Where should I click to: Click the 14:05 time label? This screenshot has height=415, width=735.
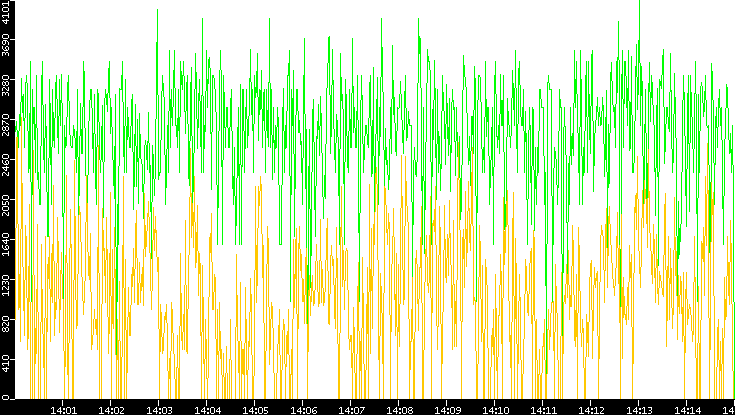255,409
